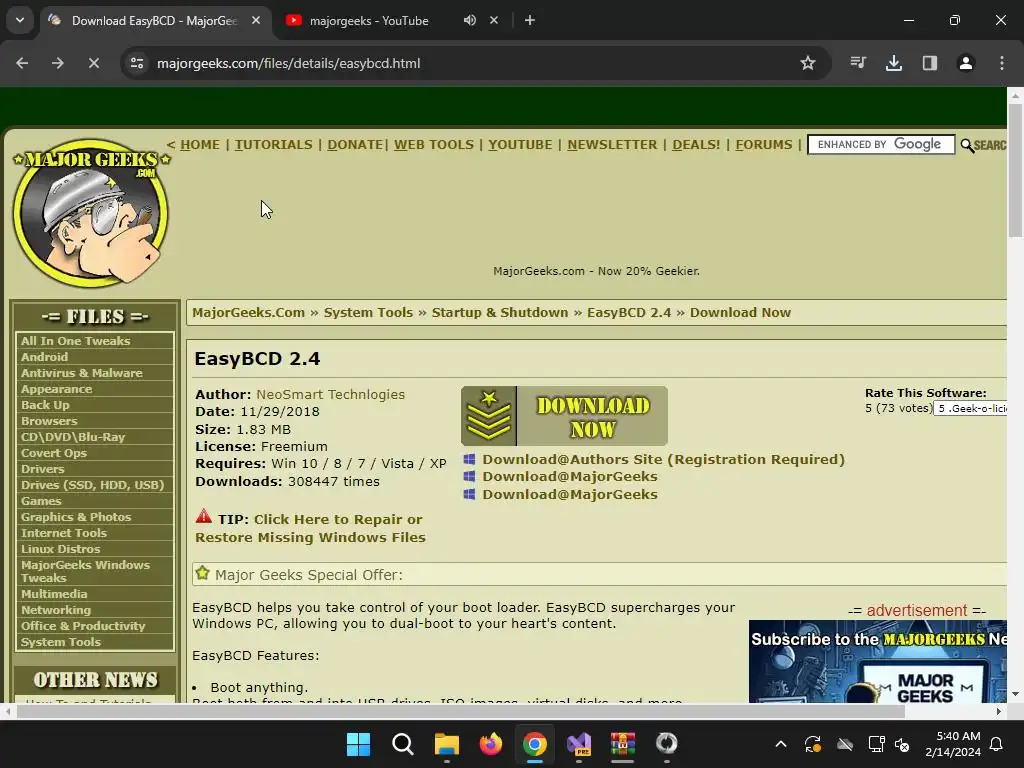Stop loading the page
The height and width of the screenshot is (768, 1024).
pos(93,63)
